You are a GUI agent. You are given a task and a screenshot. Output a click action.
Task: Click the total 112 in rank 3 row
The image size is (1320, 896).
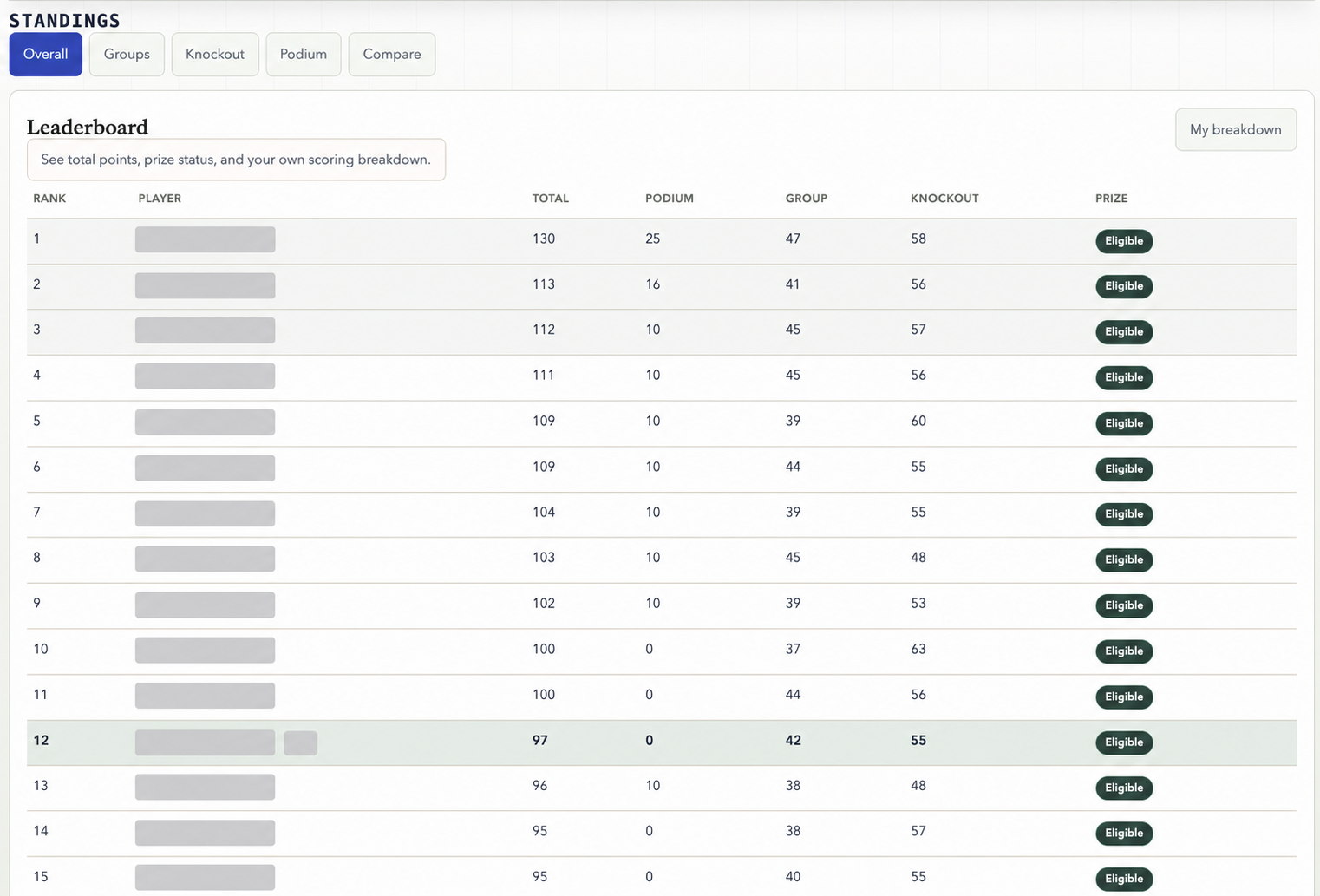click(x=544, y=330)
